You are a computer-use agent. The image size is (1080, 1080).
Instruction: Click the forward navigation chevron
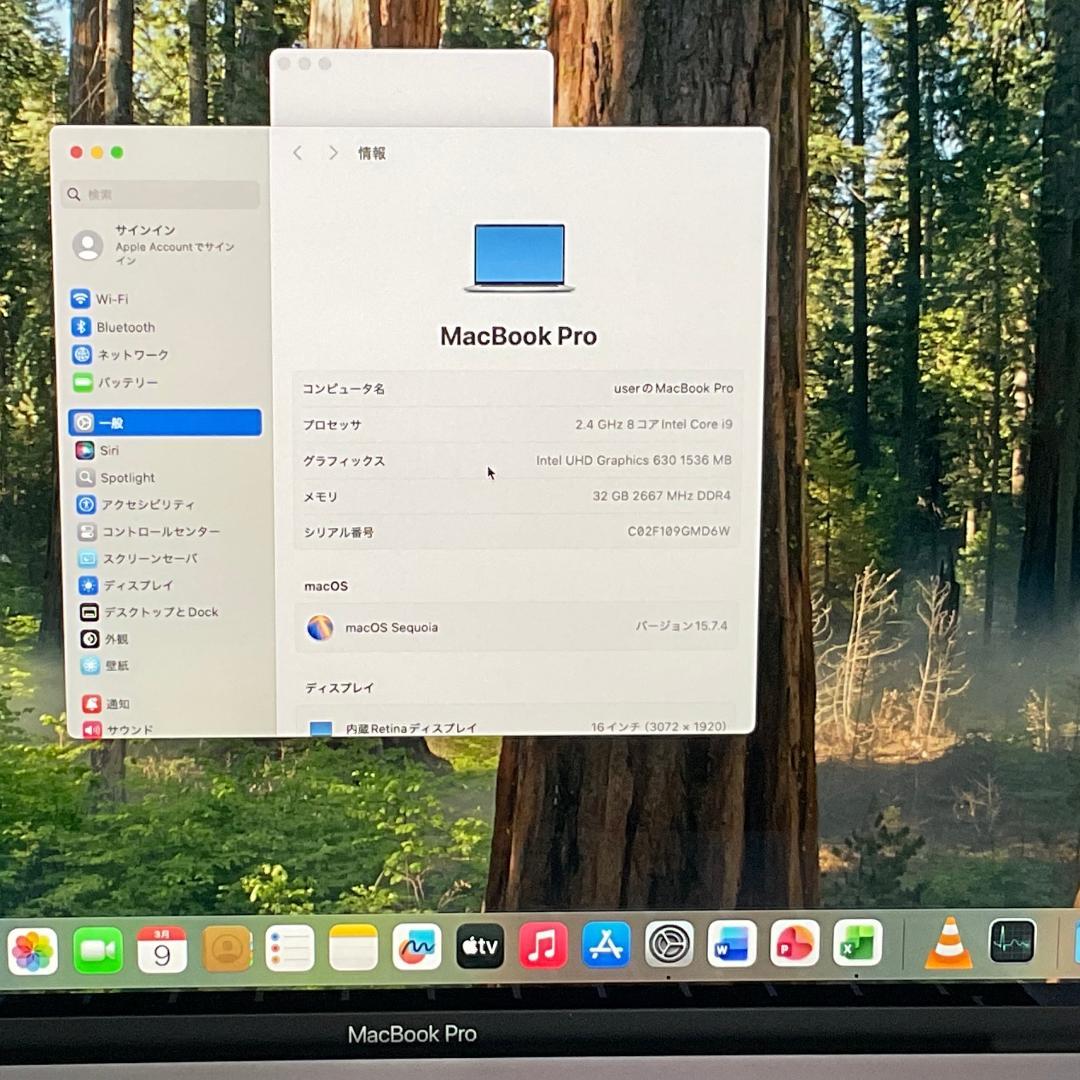(x=333, y=152)
